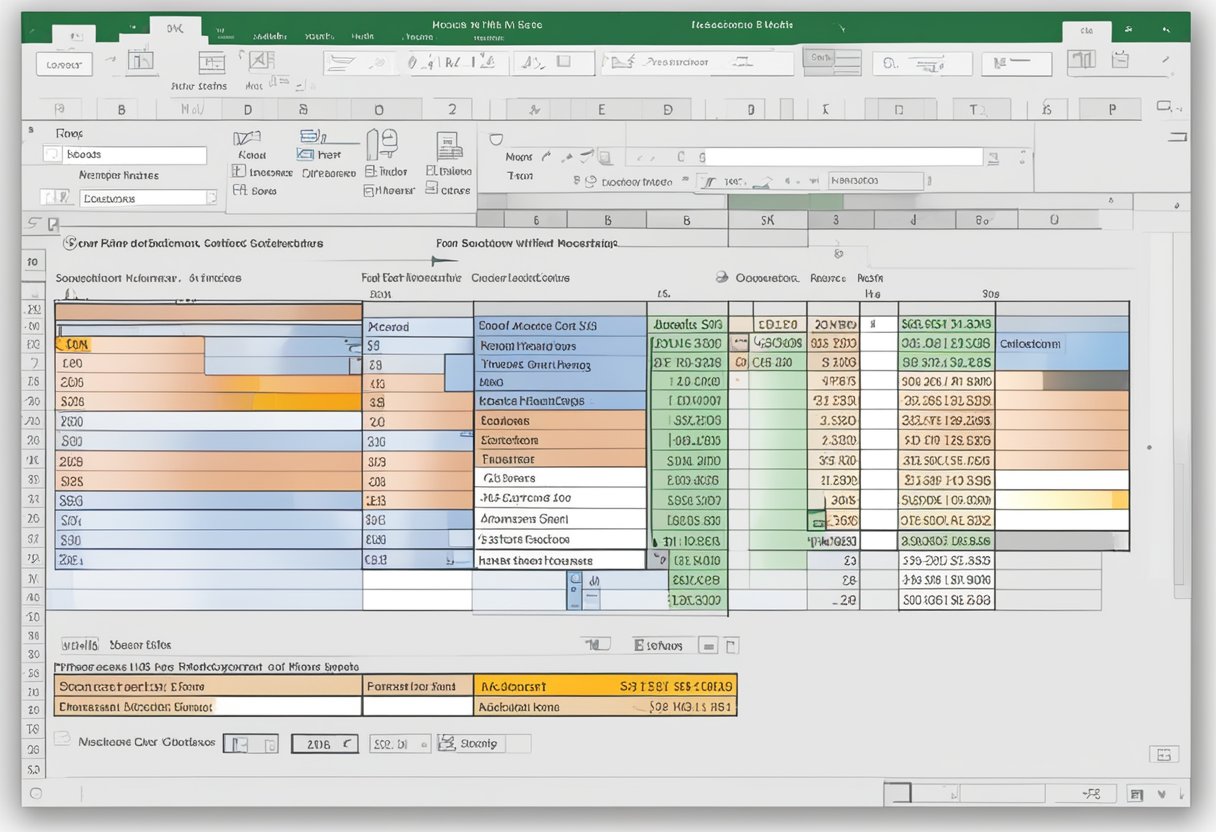Toggle the checkbox left of the Boods field

click(52, 155)
